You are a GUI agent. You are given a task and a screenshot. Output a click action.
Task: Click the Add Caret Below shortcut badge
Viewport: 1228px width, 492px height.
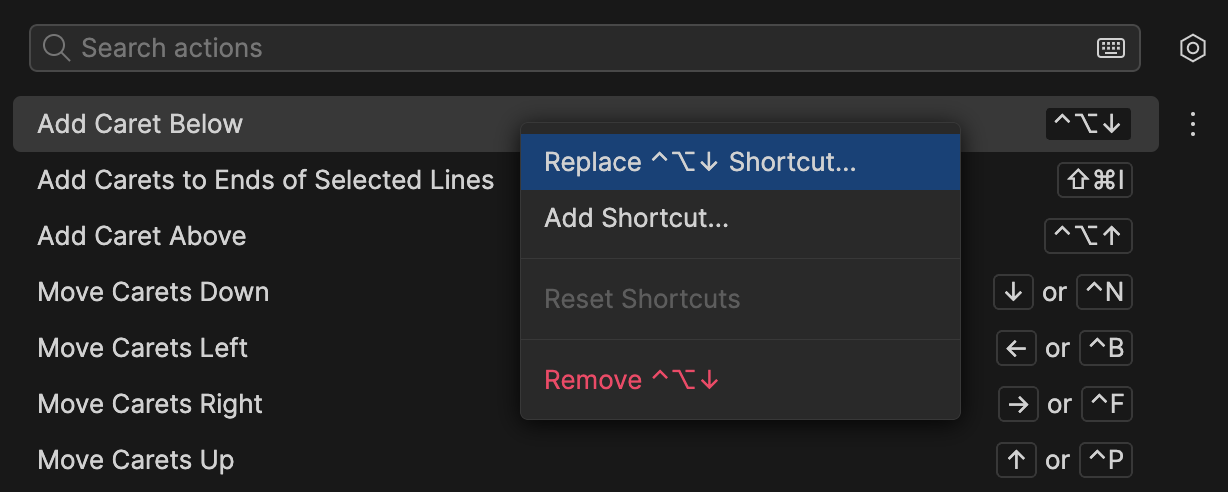[x=1088, y=124]
